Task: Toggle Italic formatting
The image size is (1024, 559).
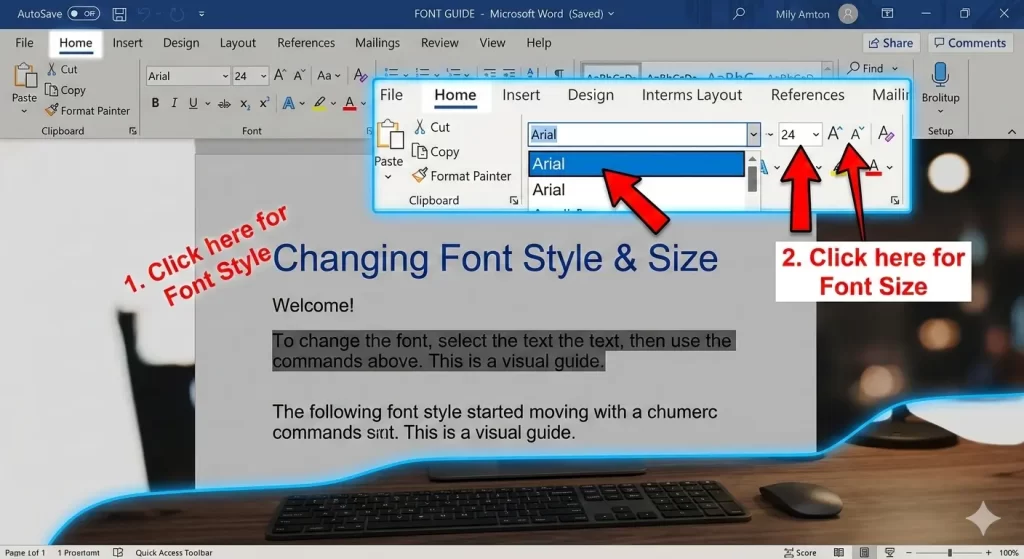Action: coord(174,103)
